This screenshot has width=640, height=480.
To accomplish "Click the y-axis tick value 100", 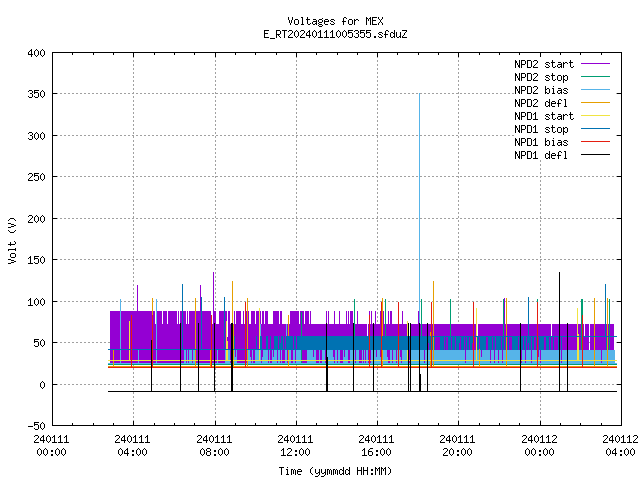I will pyautogui.click(x=36, y=302).
